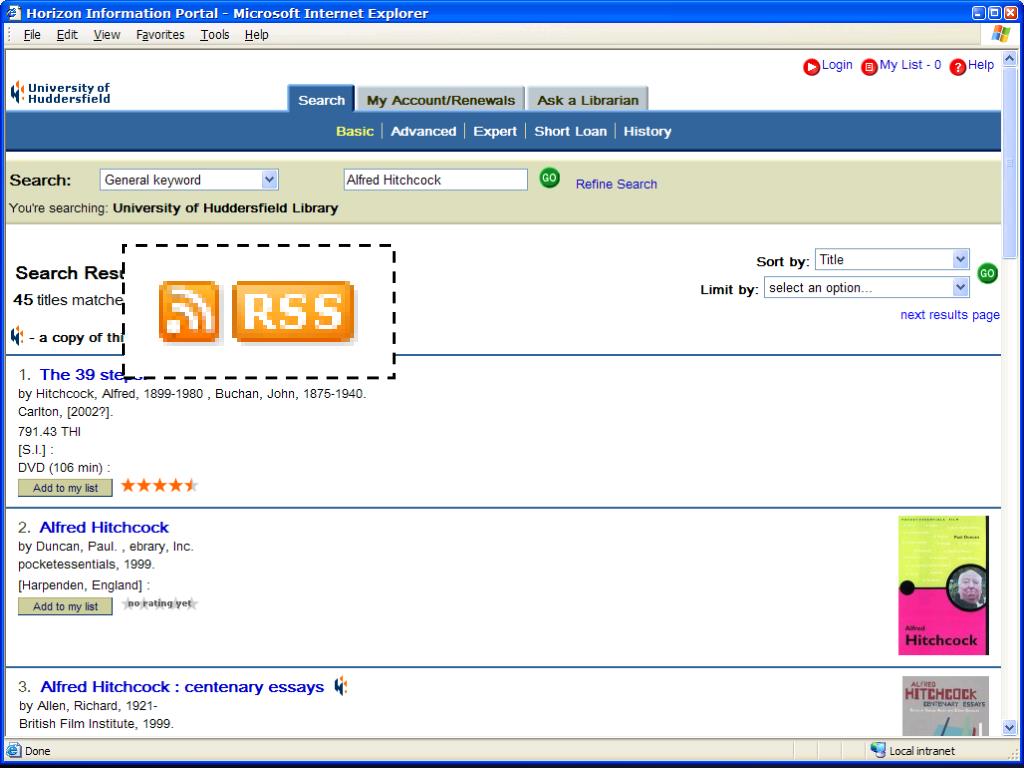Screen dimensions: 1024x768
Task: Click the author line by Duncan, Paul., ebrary, Inc.
Action: point(106,547)
